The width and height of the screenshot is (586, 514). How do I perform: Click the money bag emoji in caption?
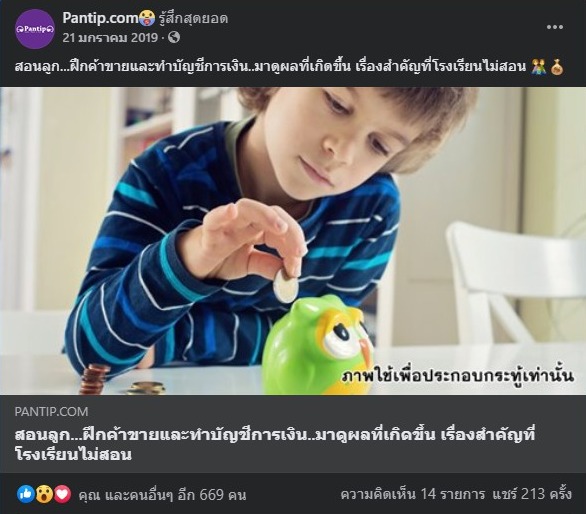click(x=557, y=67)
